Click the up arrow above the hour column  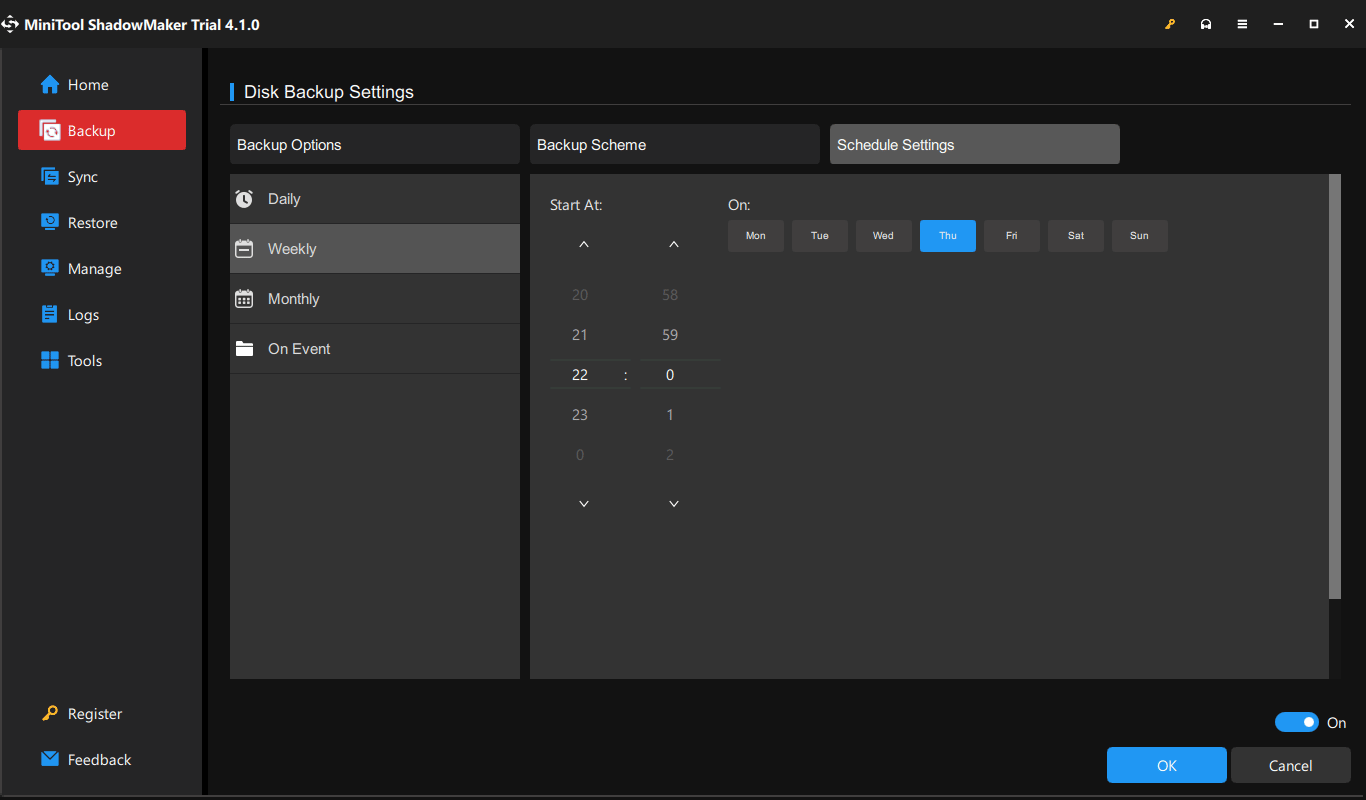pos(583,243)
